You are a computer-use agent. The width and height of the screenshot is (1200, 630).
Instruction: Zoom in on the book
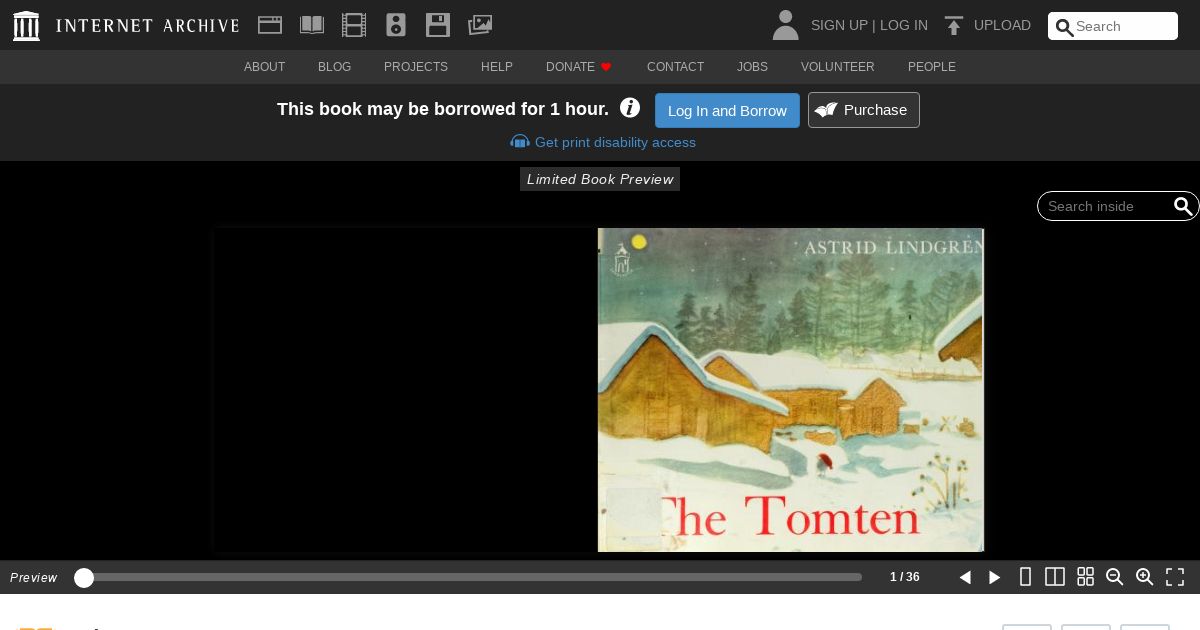[x=1145, y=577]
